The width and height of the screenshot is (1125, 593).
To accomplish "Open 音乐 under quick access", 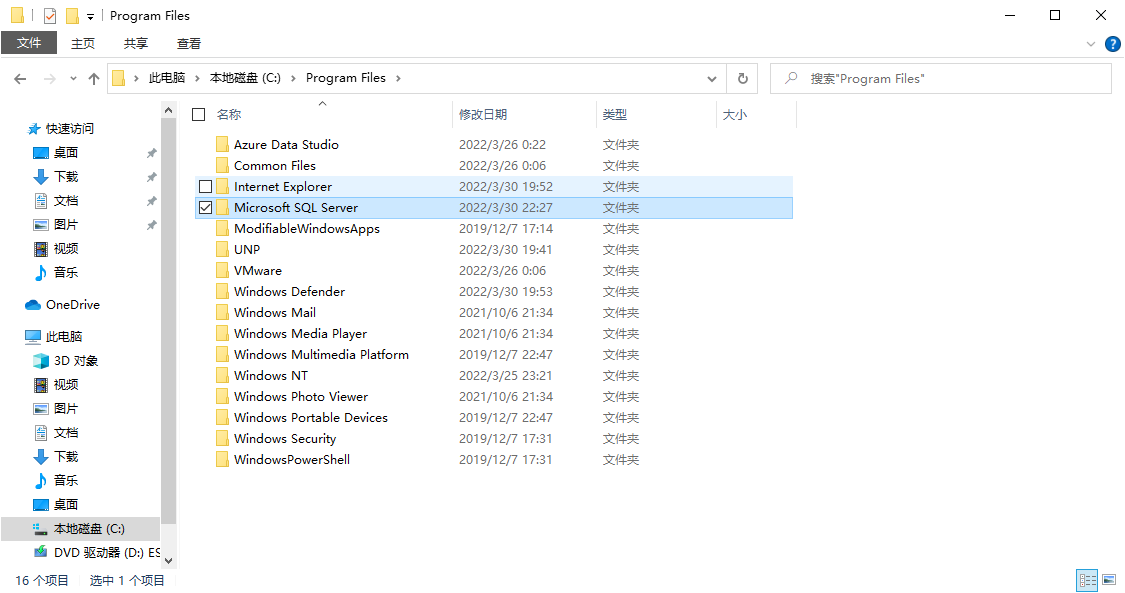I will pyautogui.click(x=66, y=272).
